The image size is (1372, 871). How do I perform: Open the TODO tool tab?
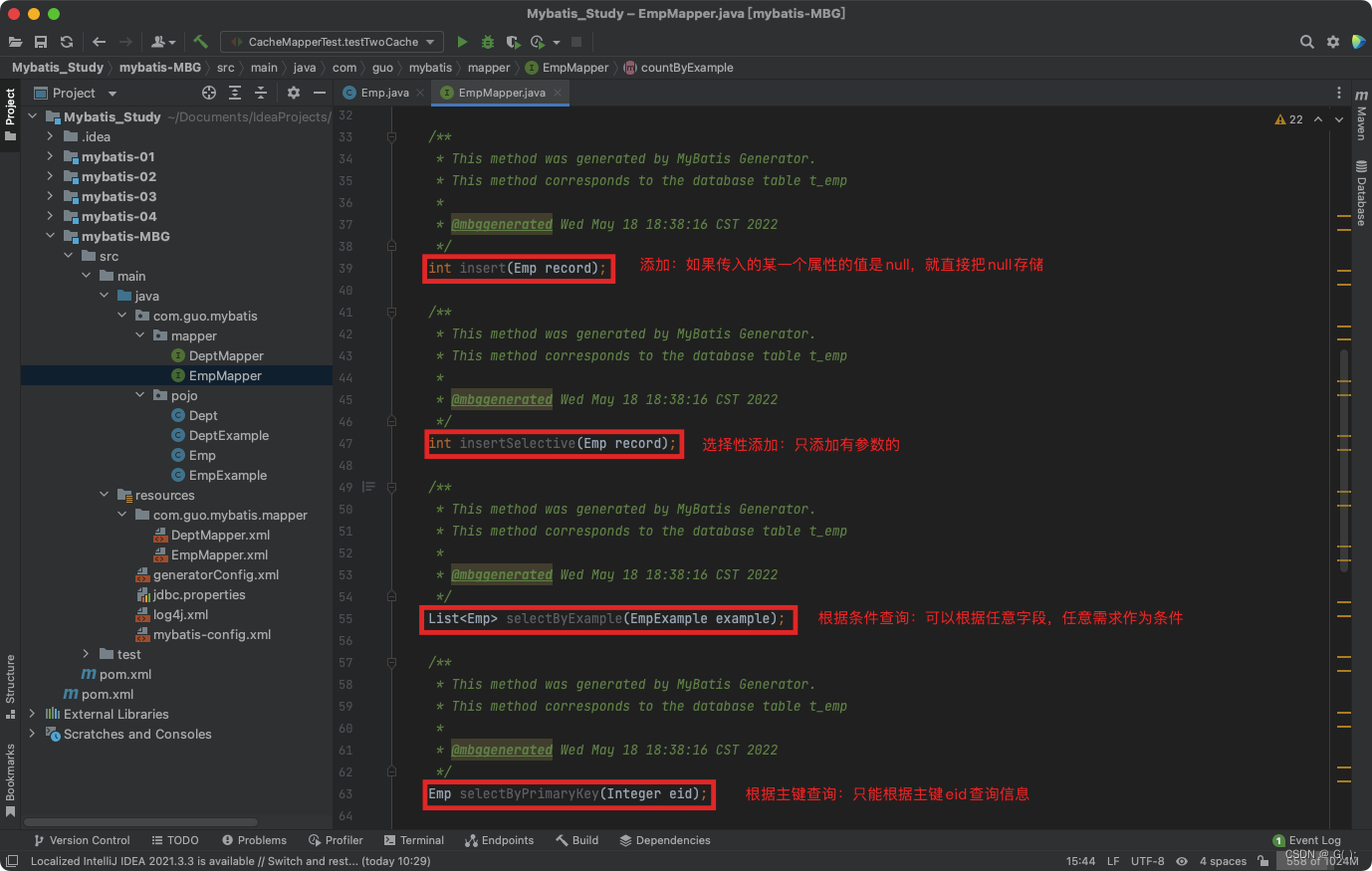pyautogui.click(x=175, y=840)
